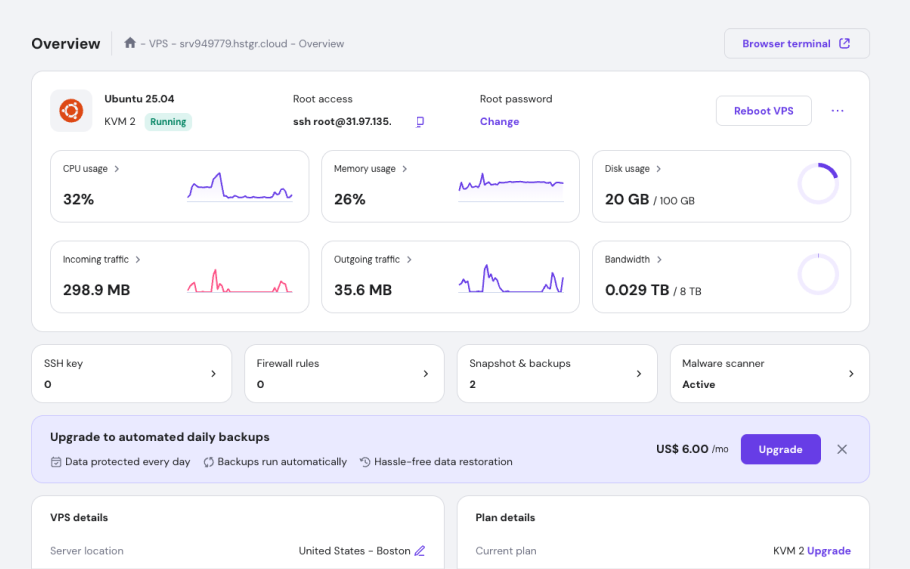The image size is (910, 569).
Task: Click the Disk usage ring indicator
Action: coord(818,183)
